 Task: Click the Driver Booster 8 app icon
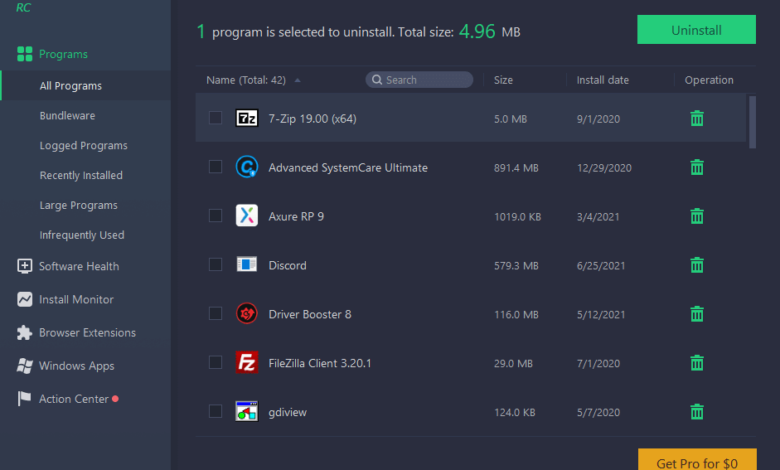coord(247,314)
